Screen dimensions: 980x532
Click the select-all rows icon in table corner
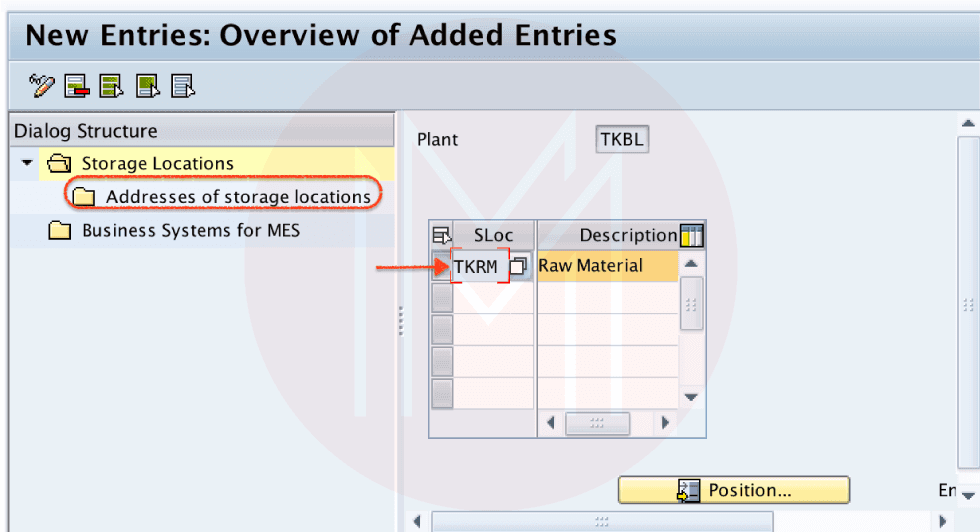[441, 236]
